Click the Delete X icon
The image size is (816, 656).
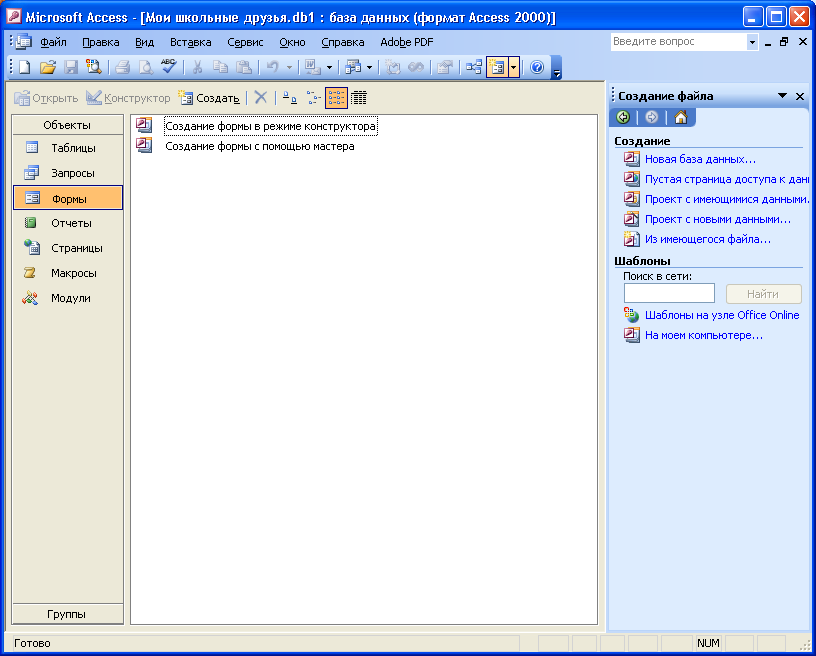261,97
